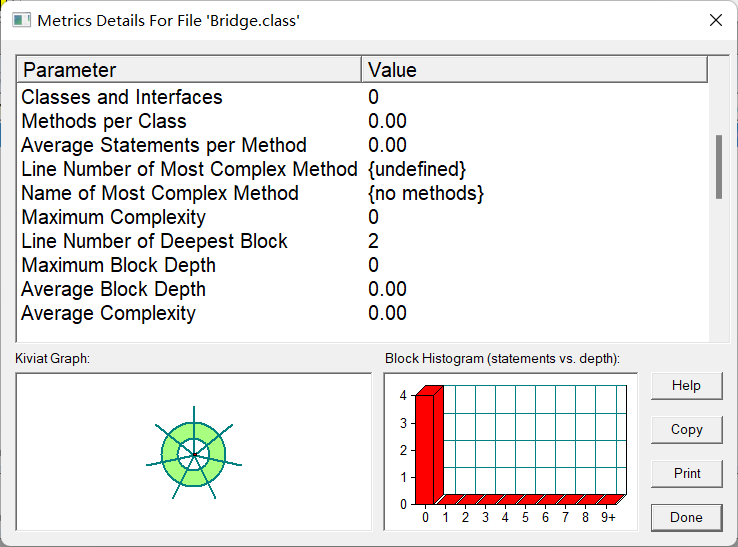Click the red histogram bar at depth 0
This screenshot has height=547, width=738.
point(425,448)
